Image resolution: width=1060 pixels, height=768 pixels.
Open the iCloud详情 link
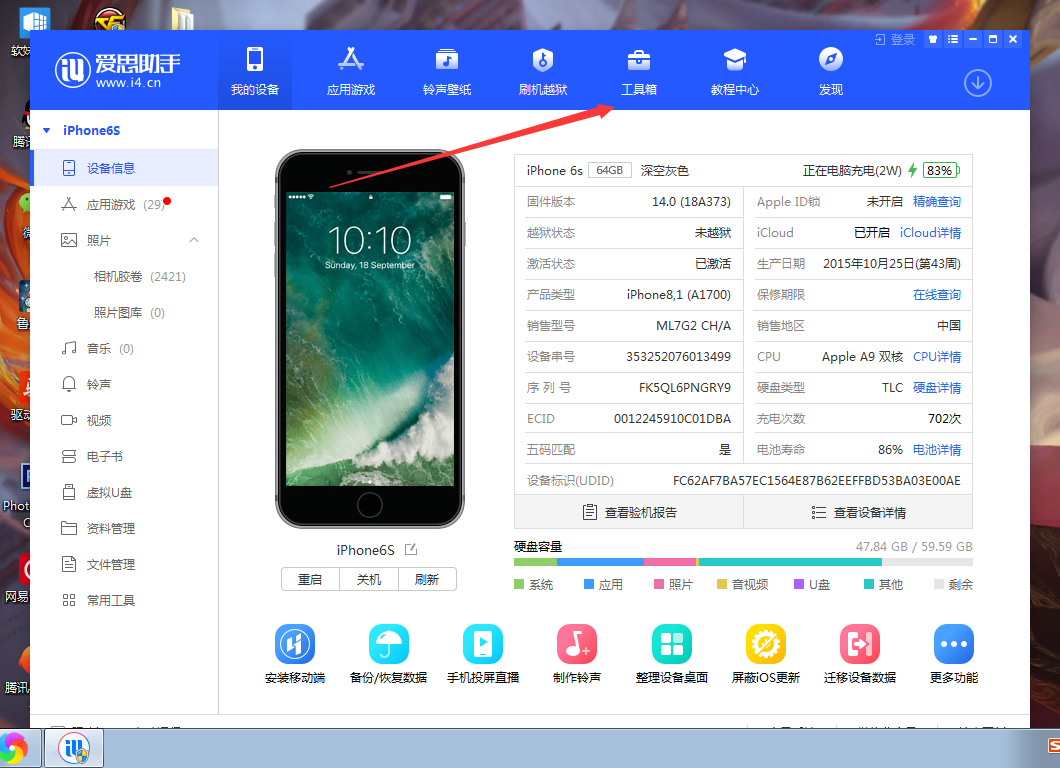point(930,233)
